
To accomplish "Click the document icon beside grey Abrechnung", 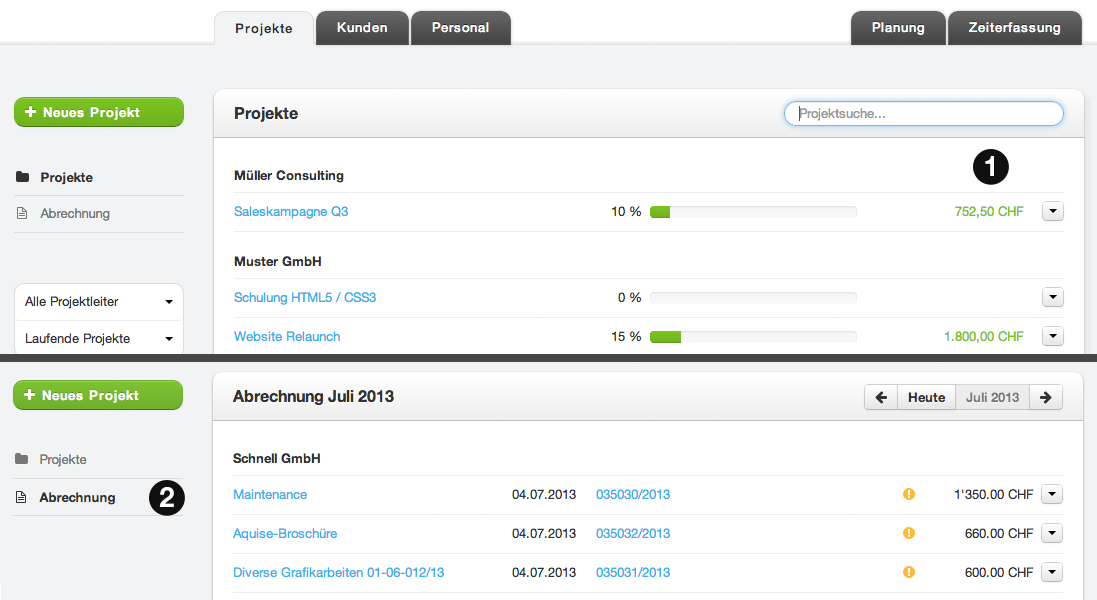I will 22,213.
